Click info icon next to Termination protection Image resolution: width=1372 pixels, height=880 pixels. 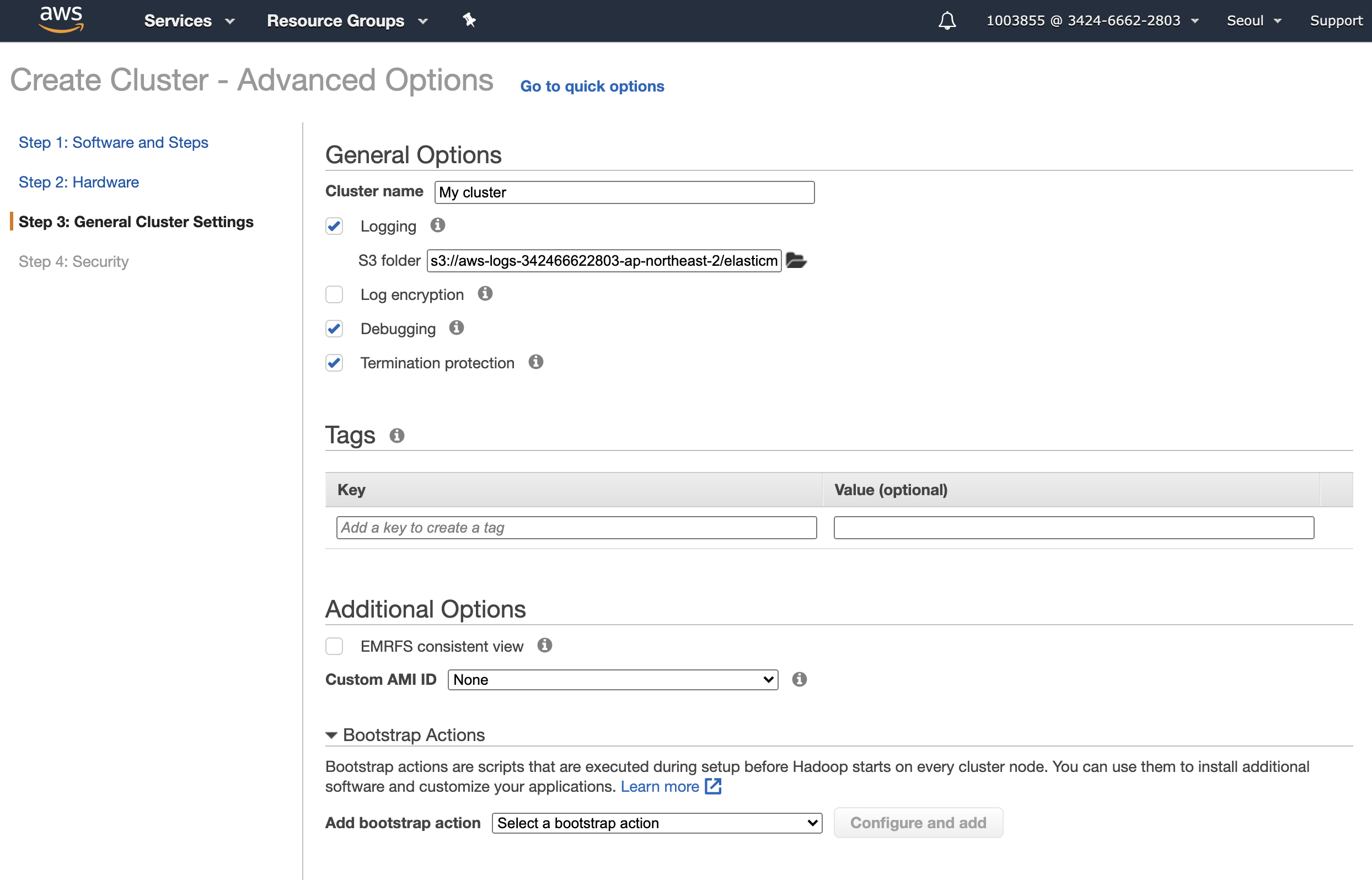[535, 362]
